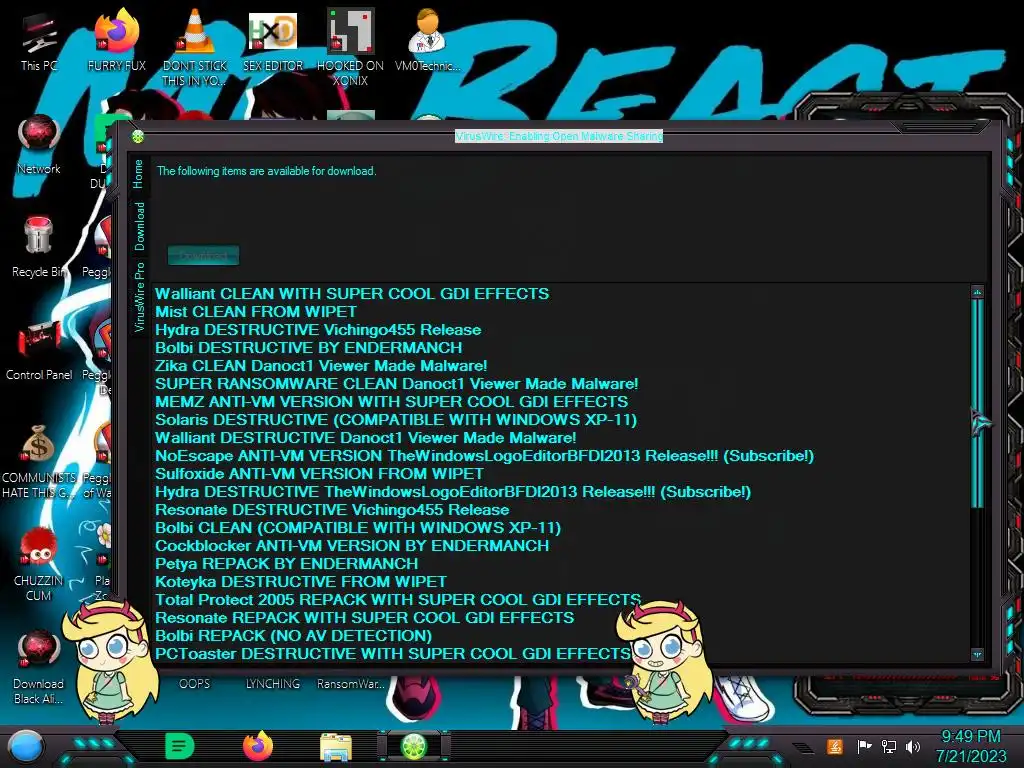Switch to the VirusWire Pro tab
Viewport: 1024px width, 768px height.
click(x=139, y=297)
